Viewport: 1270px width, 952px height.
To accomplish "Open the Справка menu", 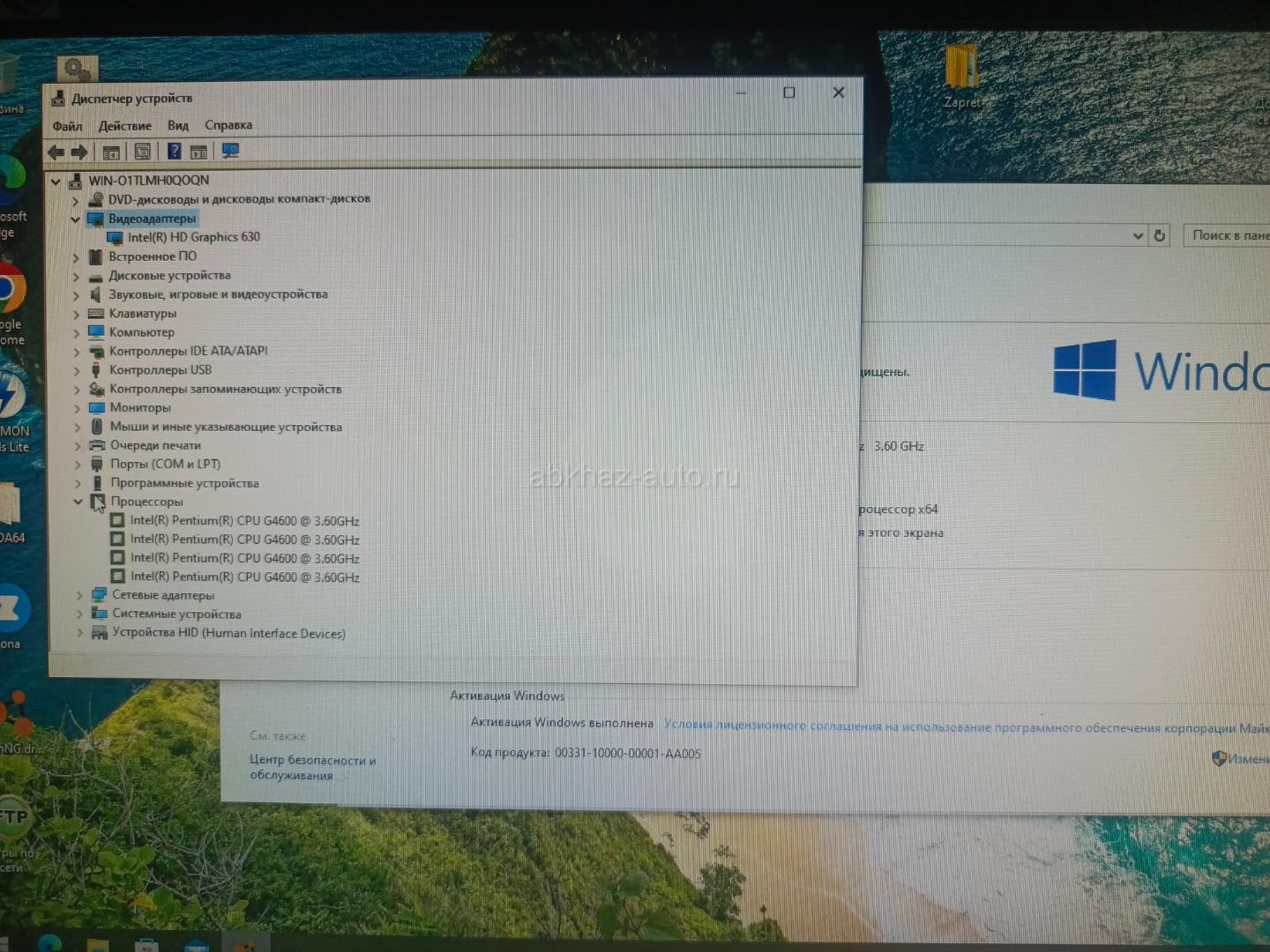I will [228, 125].
